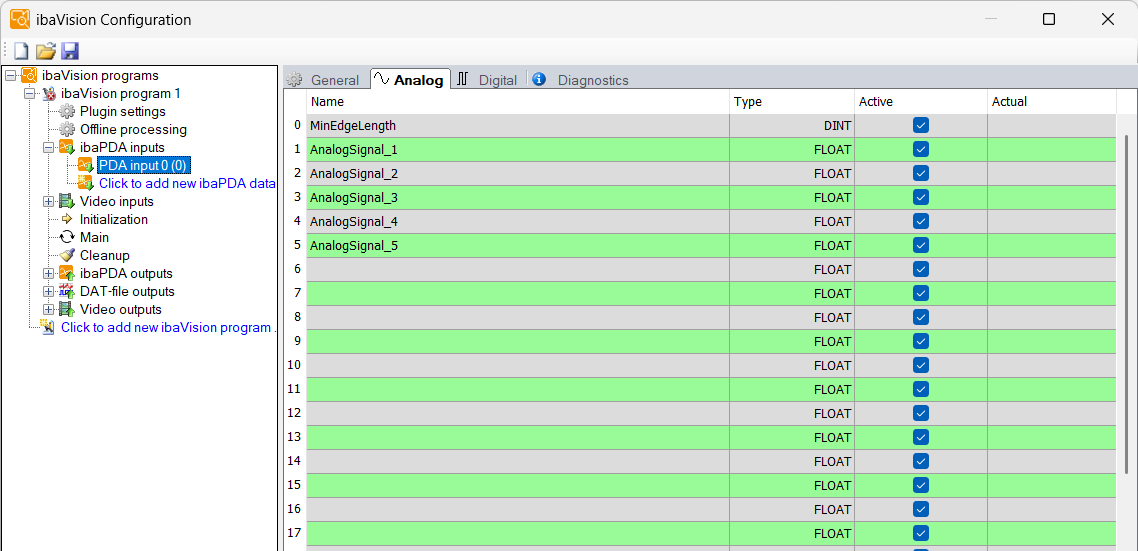Click the Active column header
Screen dimensions: 1138x551
pos(921,102)
